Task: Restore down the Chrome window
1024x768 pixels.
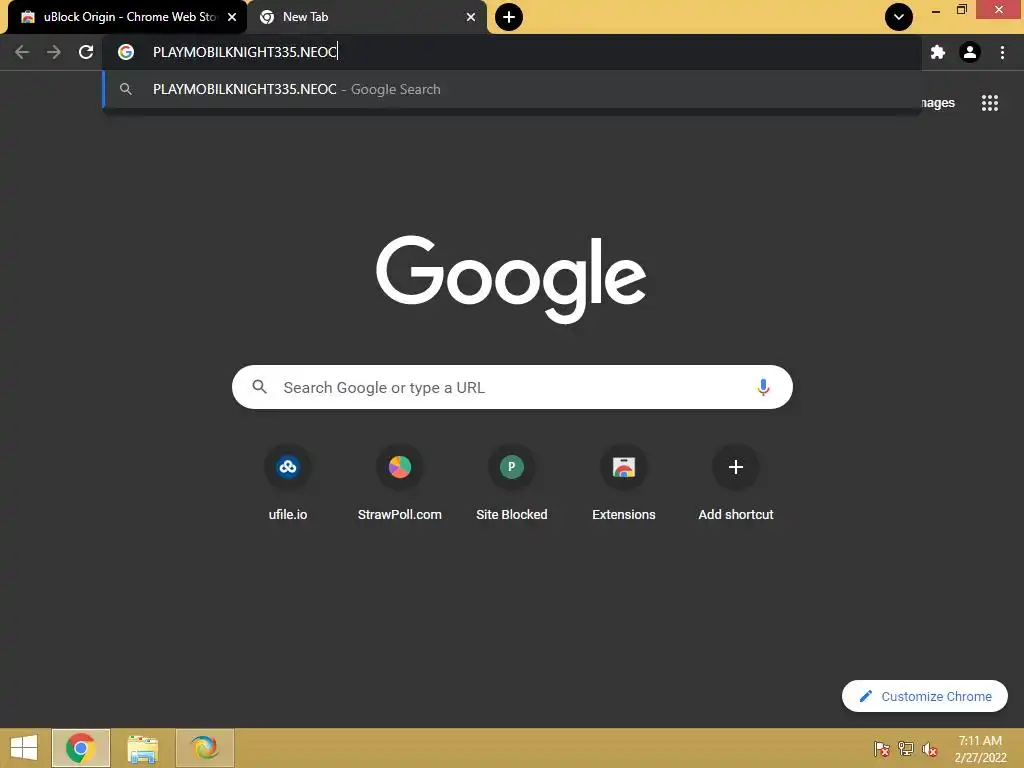Action: 961,9
